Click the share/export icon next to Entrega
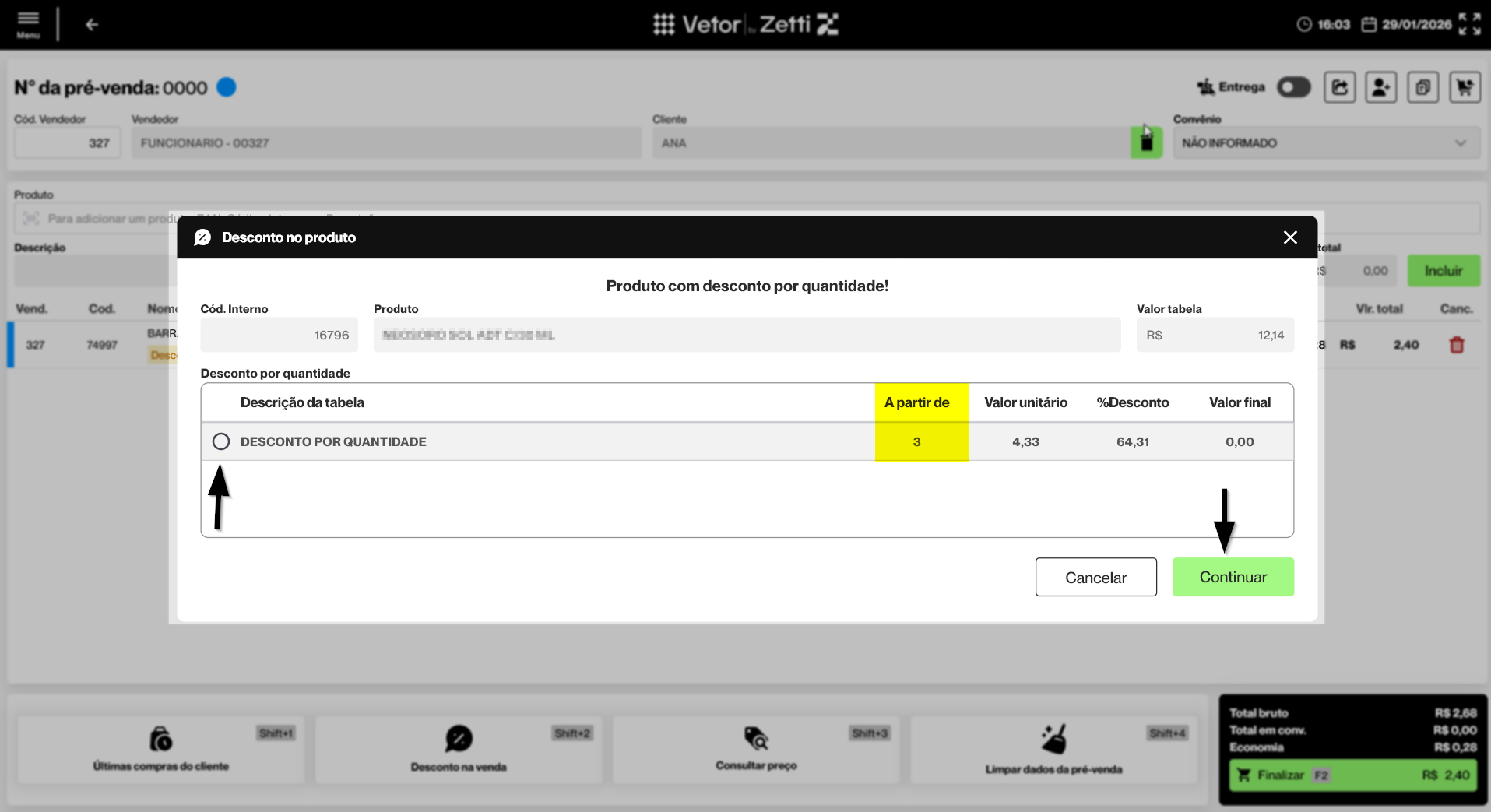Viewport: 1491px width, 812px height. (1340, 87)
